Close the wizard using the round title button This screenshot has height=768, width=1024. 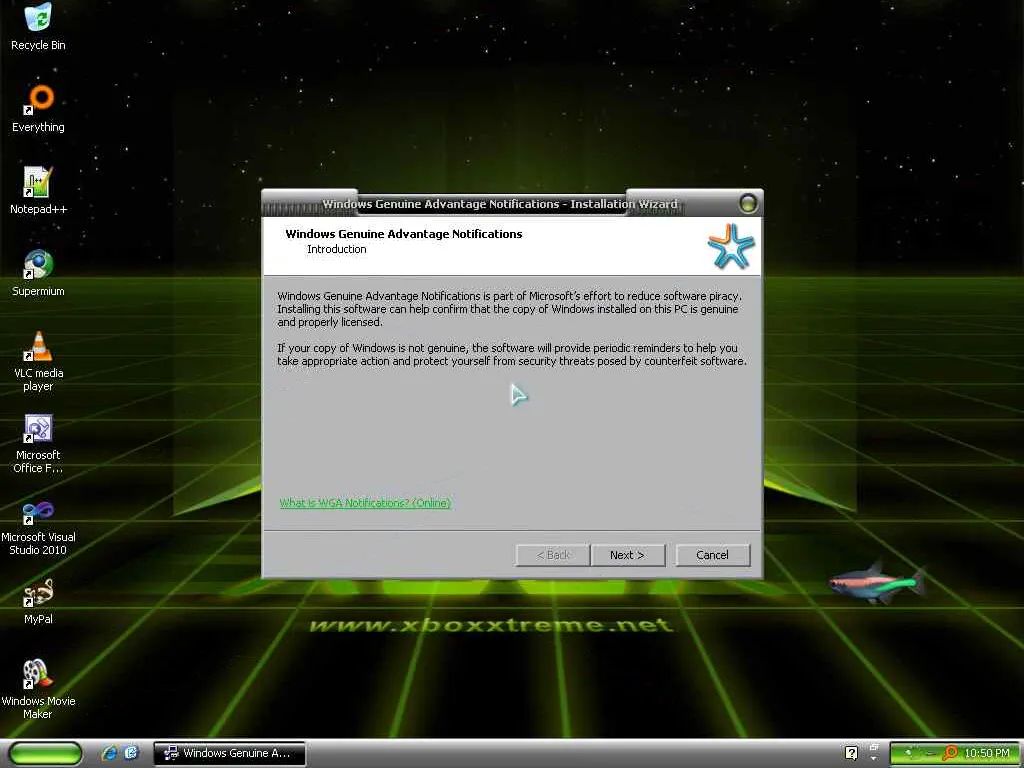point(748,204)
